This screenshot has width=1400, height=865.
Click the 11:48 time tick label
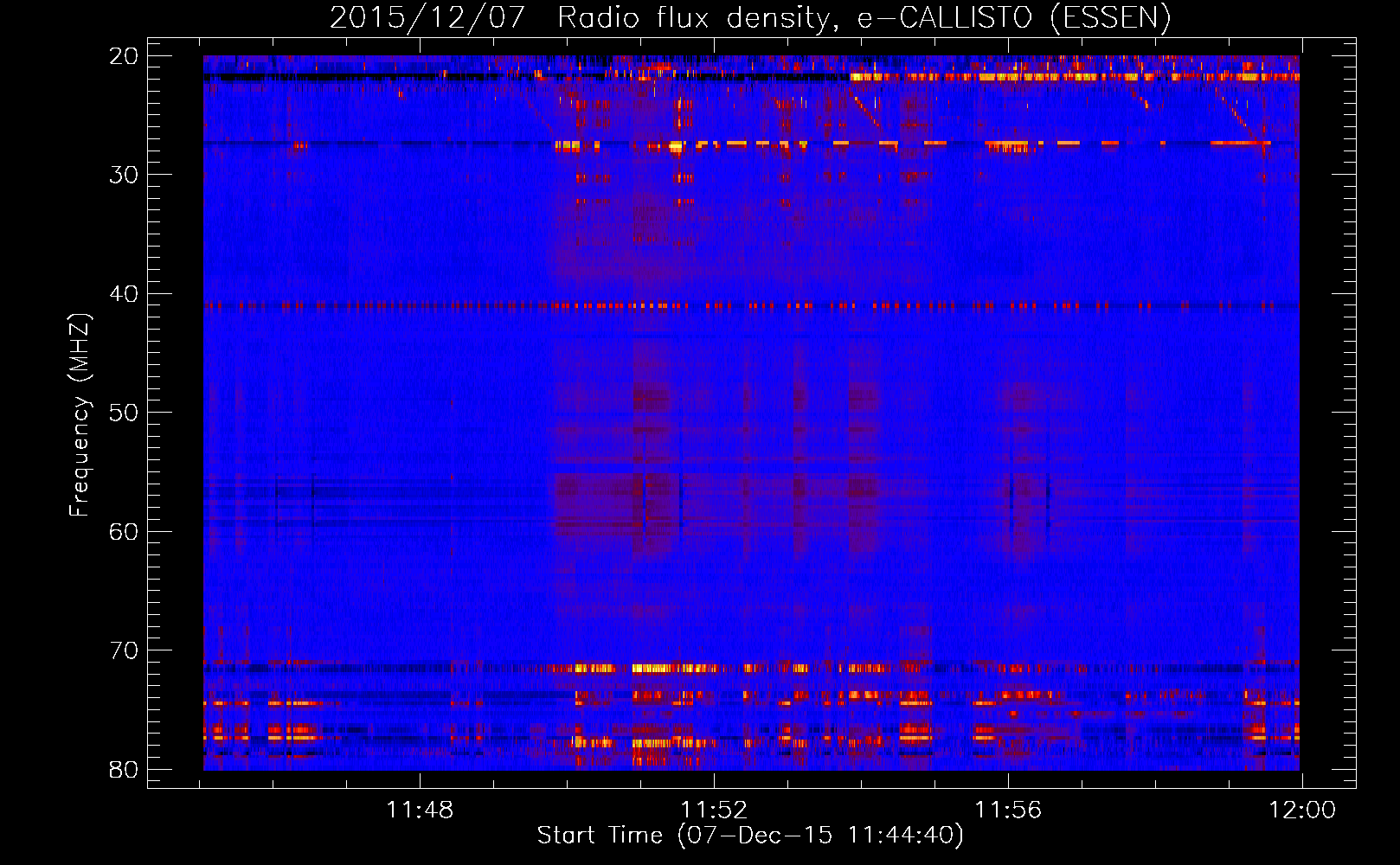(x=420, y=811)
